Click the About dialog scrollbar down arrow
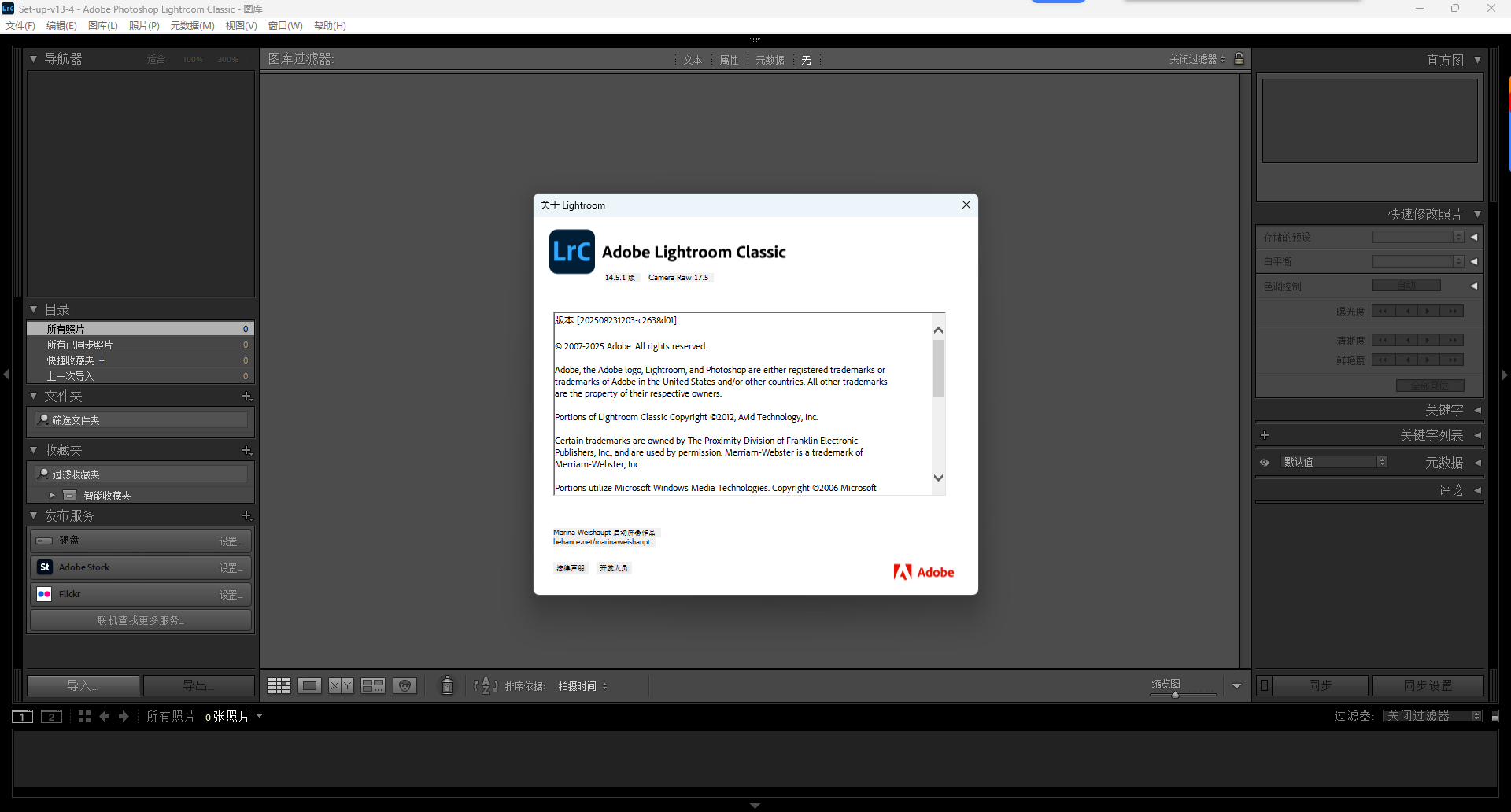Image resolution: width=1511 pixels, height=812 pixels. click(937, 478)
